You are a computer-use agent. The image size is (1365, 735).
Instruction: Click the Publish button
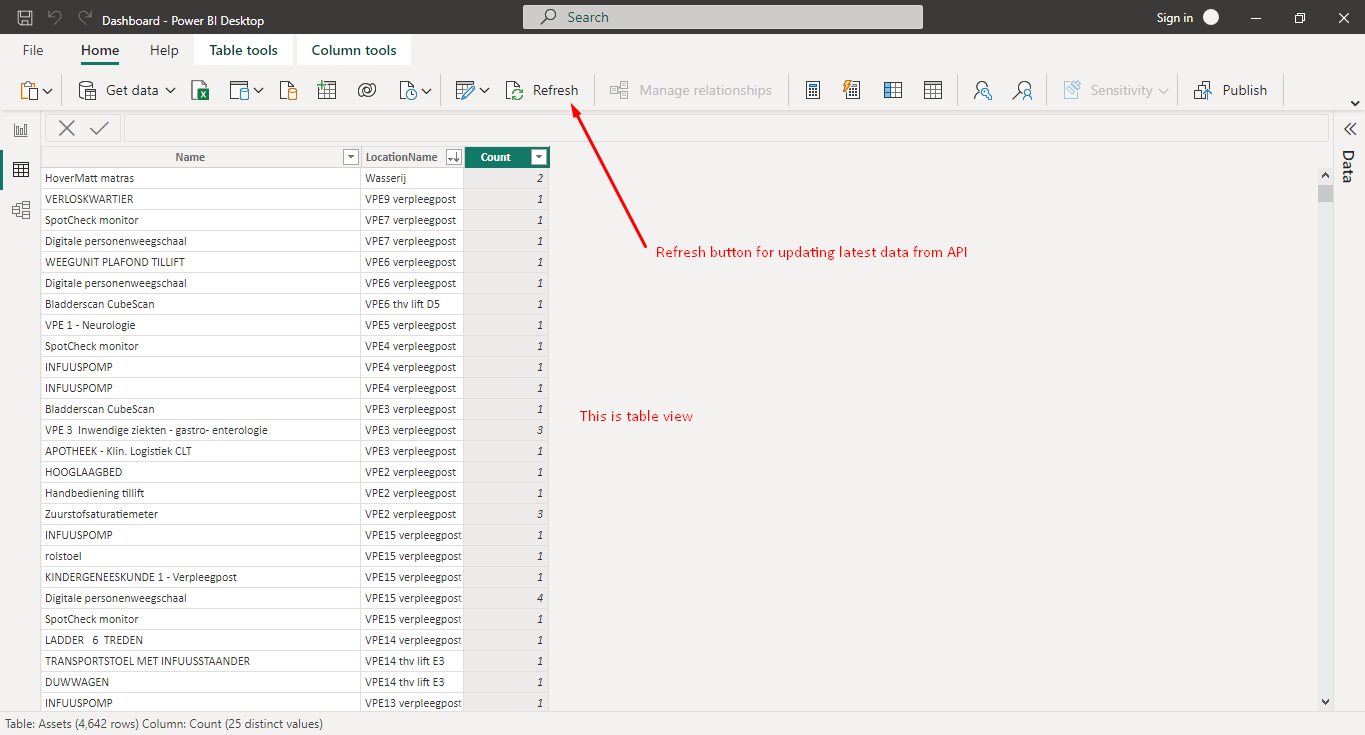click(1231, 91)
